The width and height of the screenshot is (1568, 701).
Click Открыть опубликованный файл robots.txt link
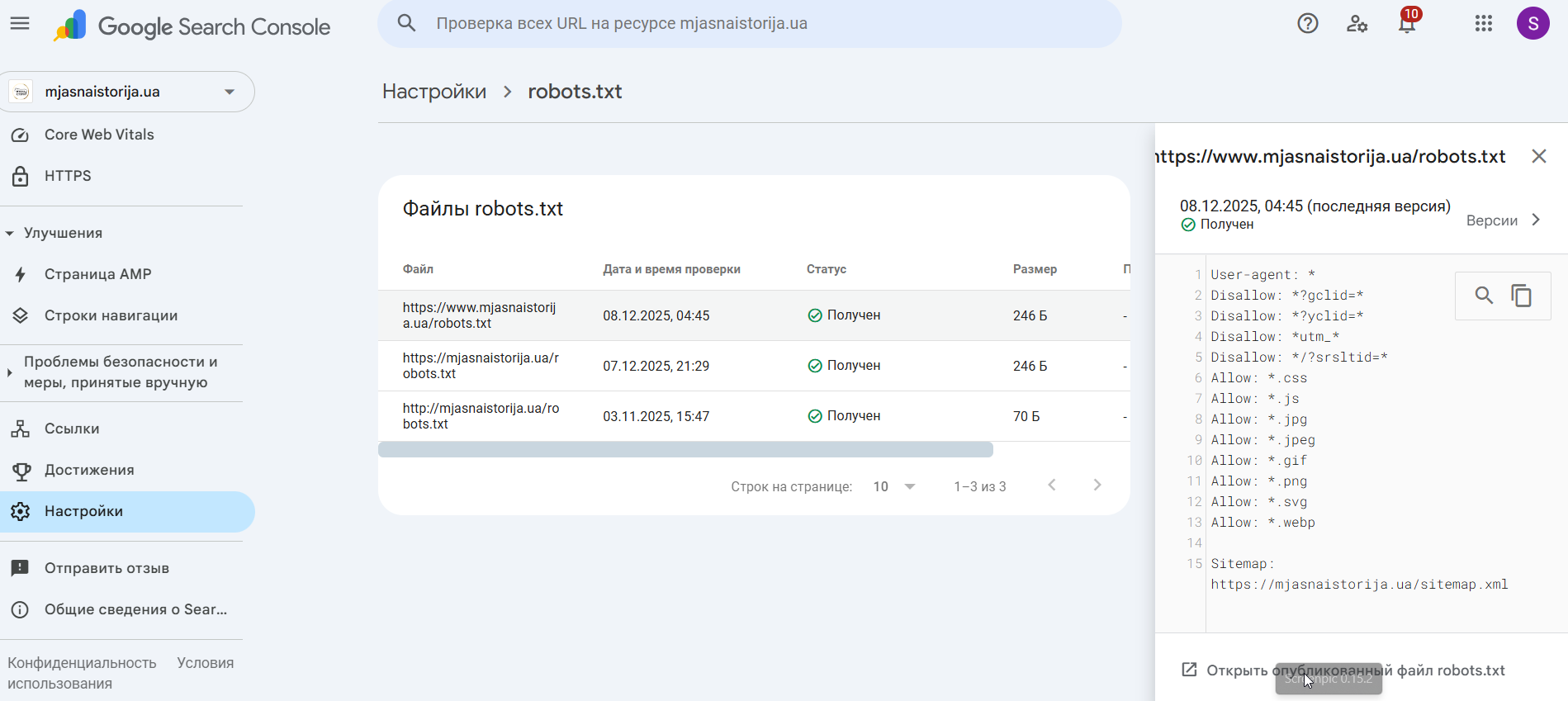pos(1356,670)
